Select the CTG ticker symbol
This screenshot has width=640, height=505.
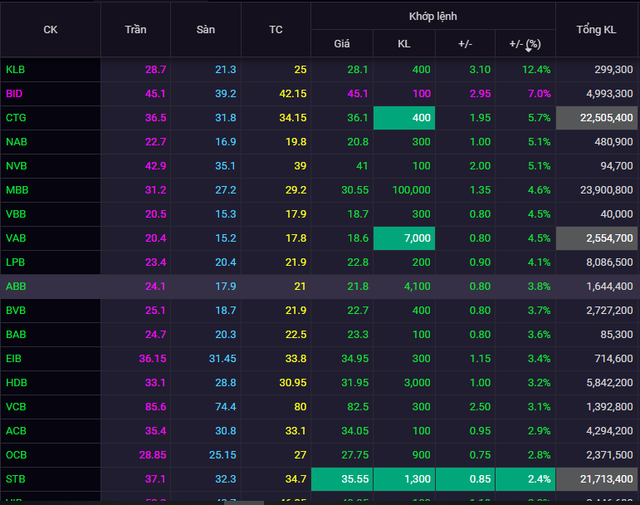16,118
